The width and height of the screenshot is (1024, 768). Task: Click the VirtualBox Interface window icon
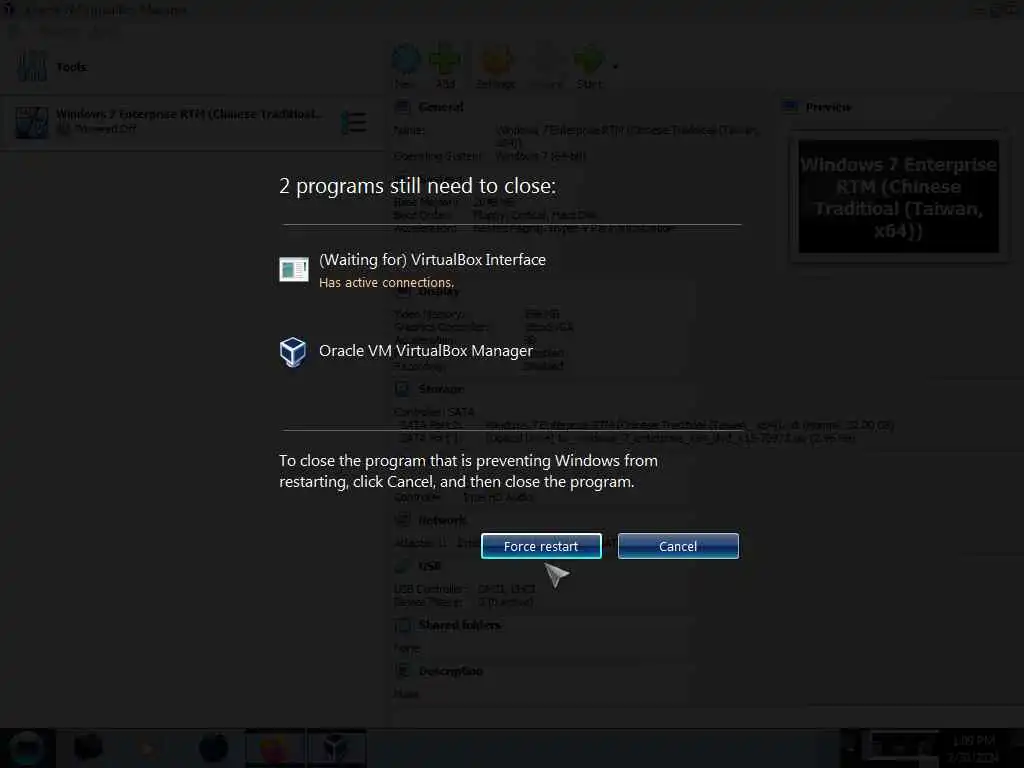point(293,269)
